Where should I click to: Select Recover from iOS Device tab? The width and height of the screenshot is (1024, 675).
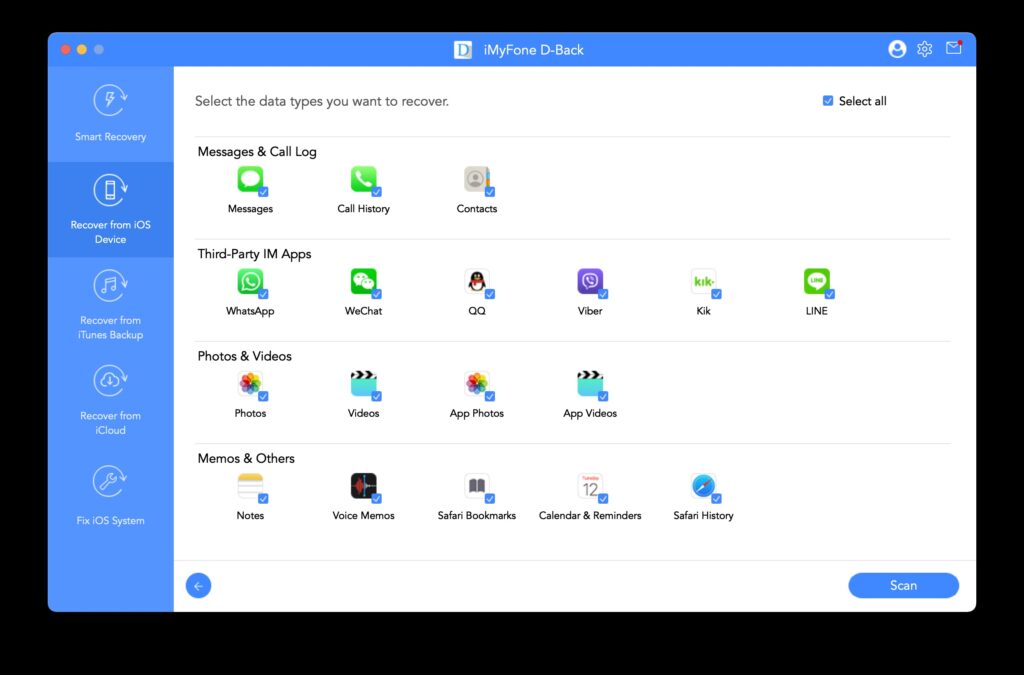[110, 209]
